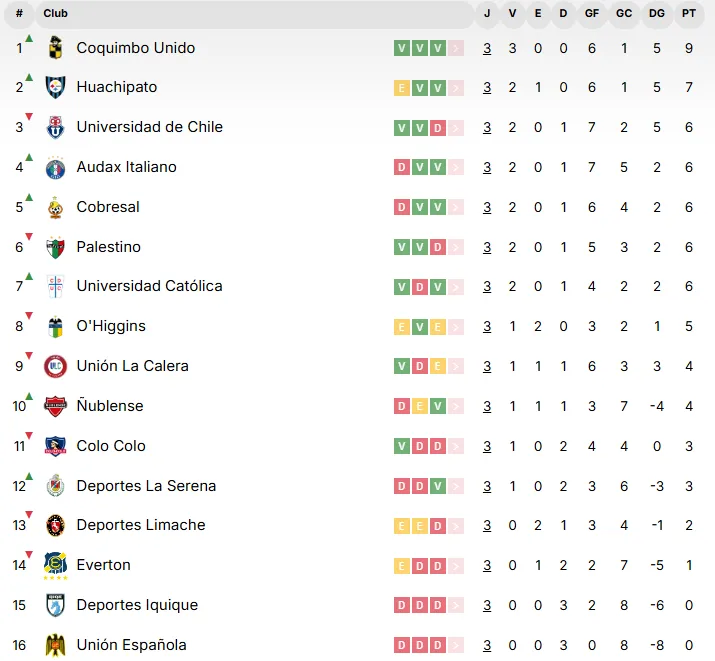Click the Huachipato team crest icon

point(56,87)
